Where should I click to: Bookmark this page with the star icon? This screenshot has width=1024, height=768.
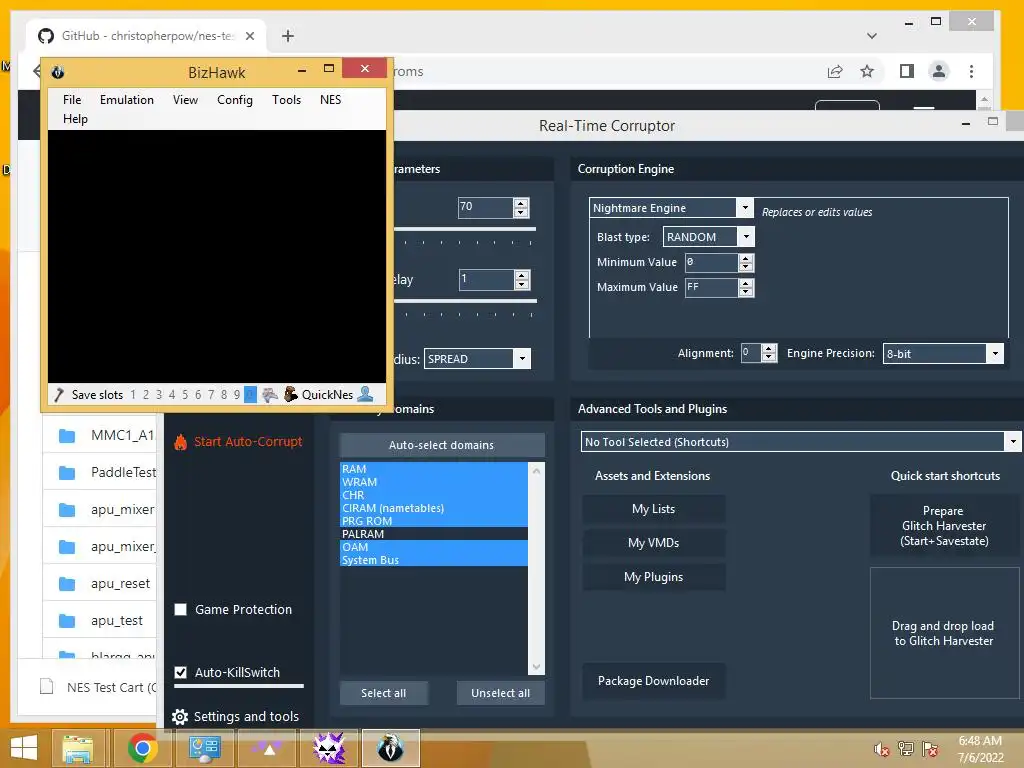(867, 71)
